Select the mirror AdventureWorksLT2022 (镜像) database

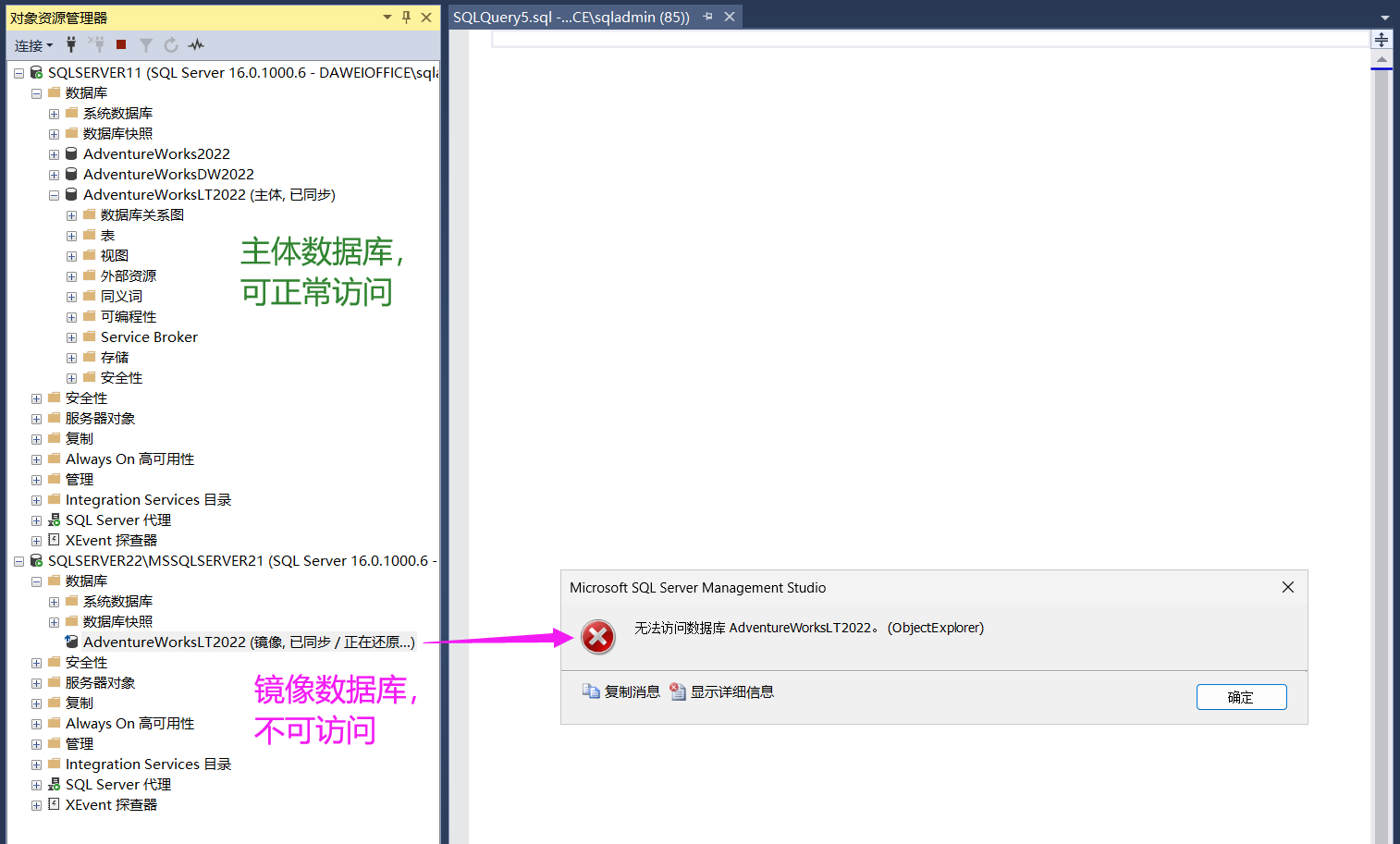click(x=249, y=642)
